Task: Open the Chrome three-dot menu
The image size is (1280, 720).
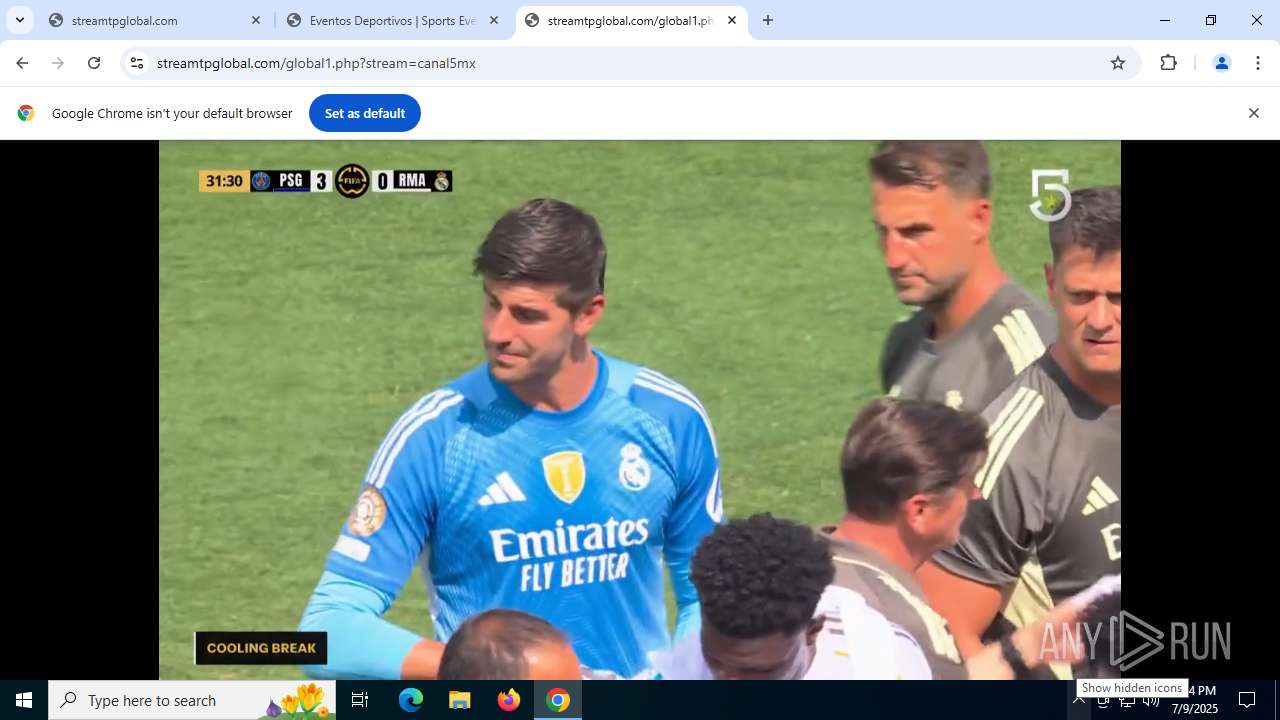Action: 1258,63
